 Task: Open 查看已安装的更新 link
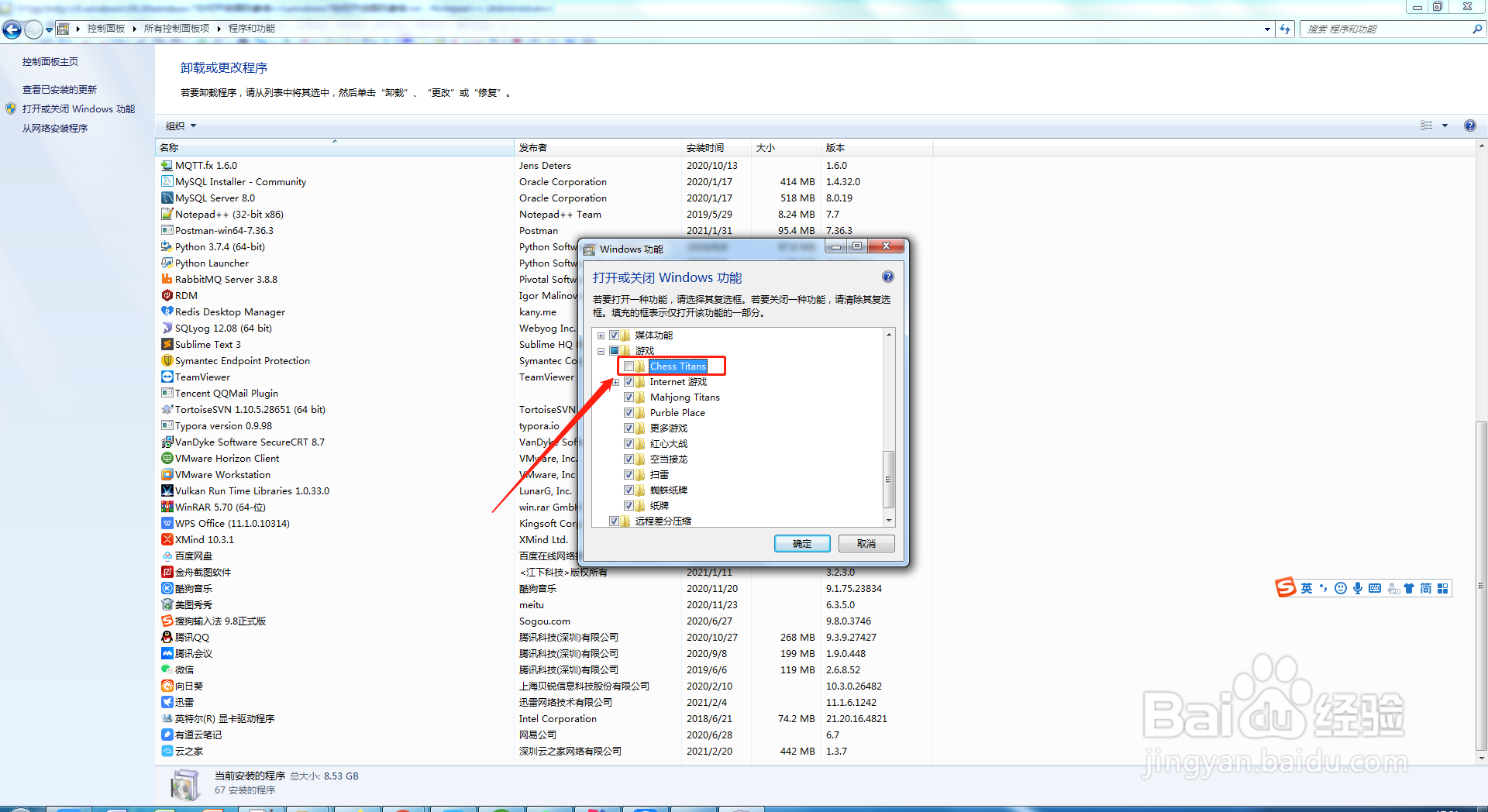coord(60,90)
